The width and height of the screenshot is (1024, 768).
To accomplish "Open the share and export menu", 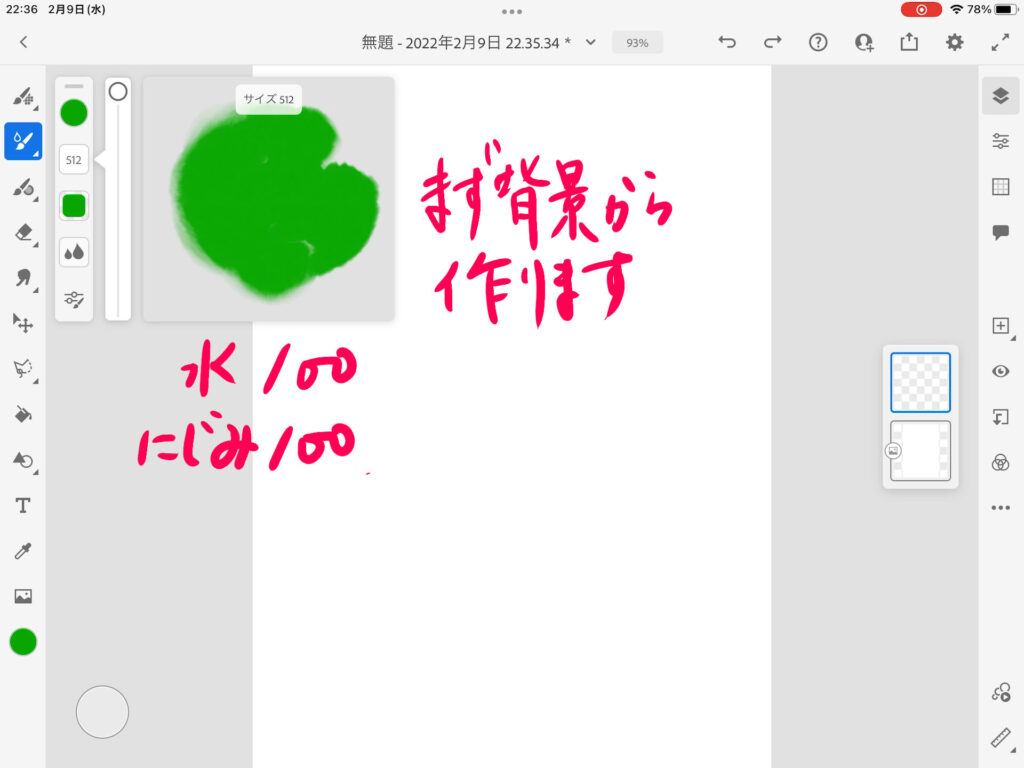I will [909, 42].
